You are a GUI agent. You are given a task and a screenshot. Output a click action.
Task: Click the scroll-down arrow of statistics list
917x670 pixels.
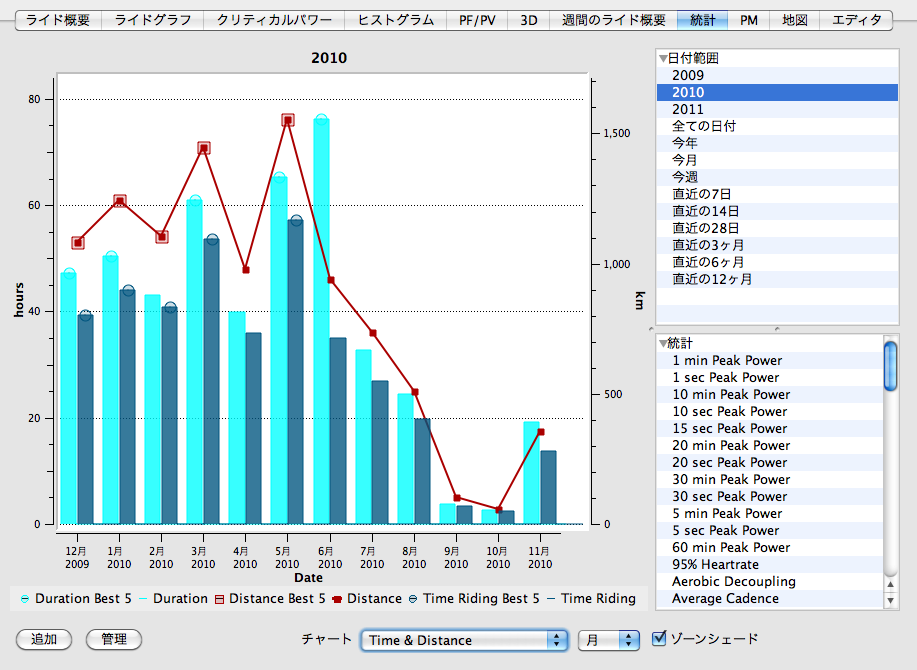[890, 600]
